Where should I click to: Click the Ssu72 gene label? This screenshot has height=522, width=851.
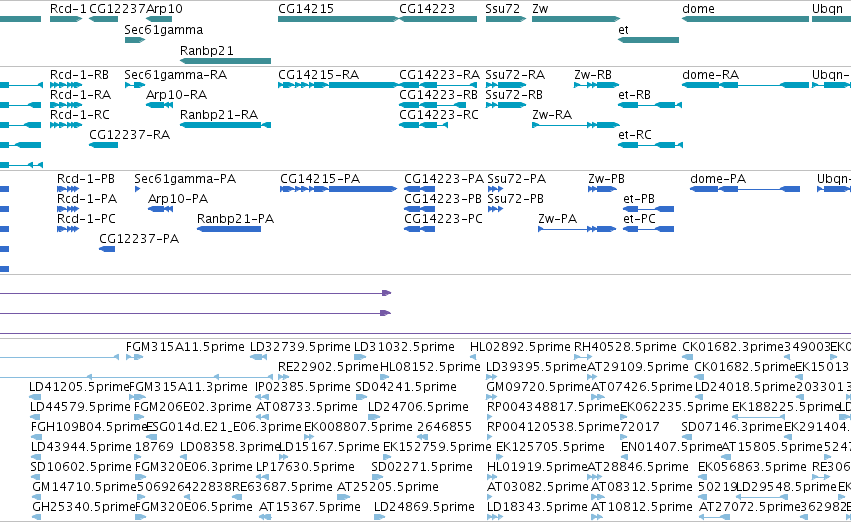pyautogui.click(x=503, y=9)
